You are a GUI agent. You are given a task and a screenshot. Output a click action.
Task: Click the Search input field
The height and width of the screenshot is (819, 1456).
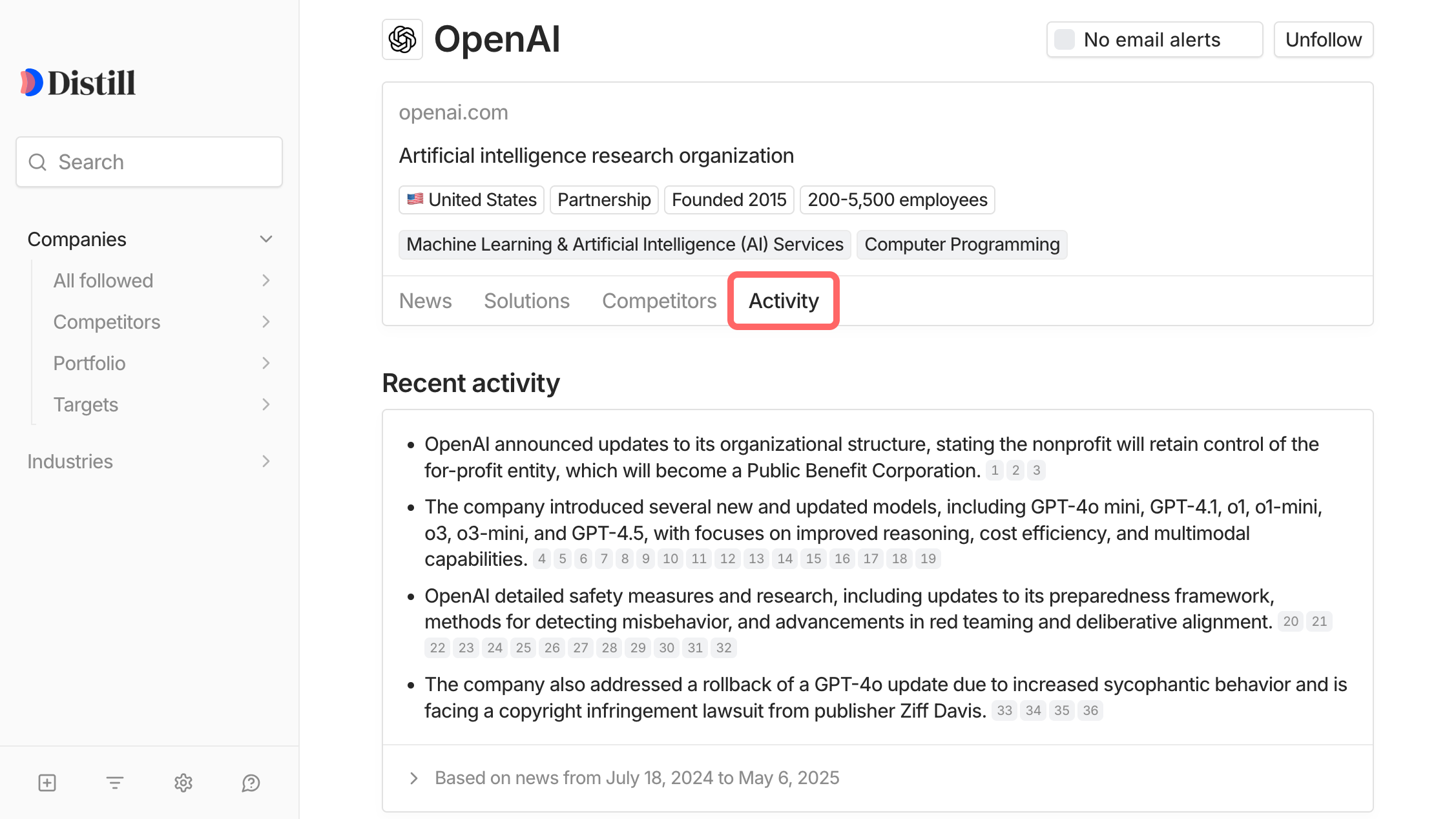point(161,162)
